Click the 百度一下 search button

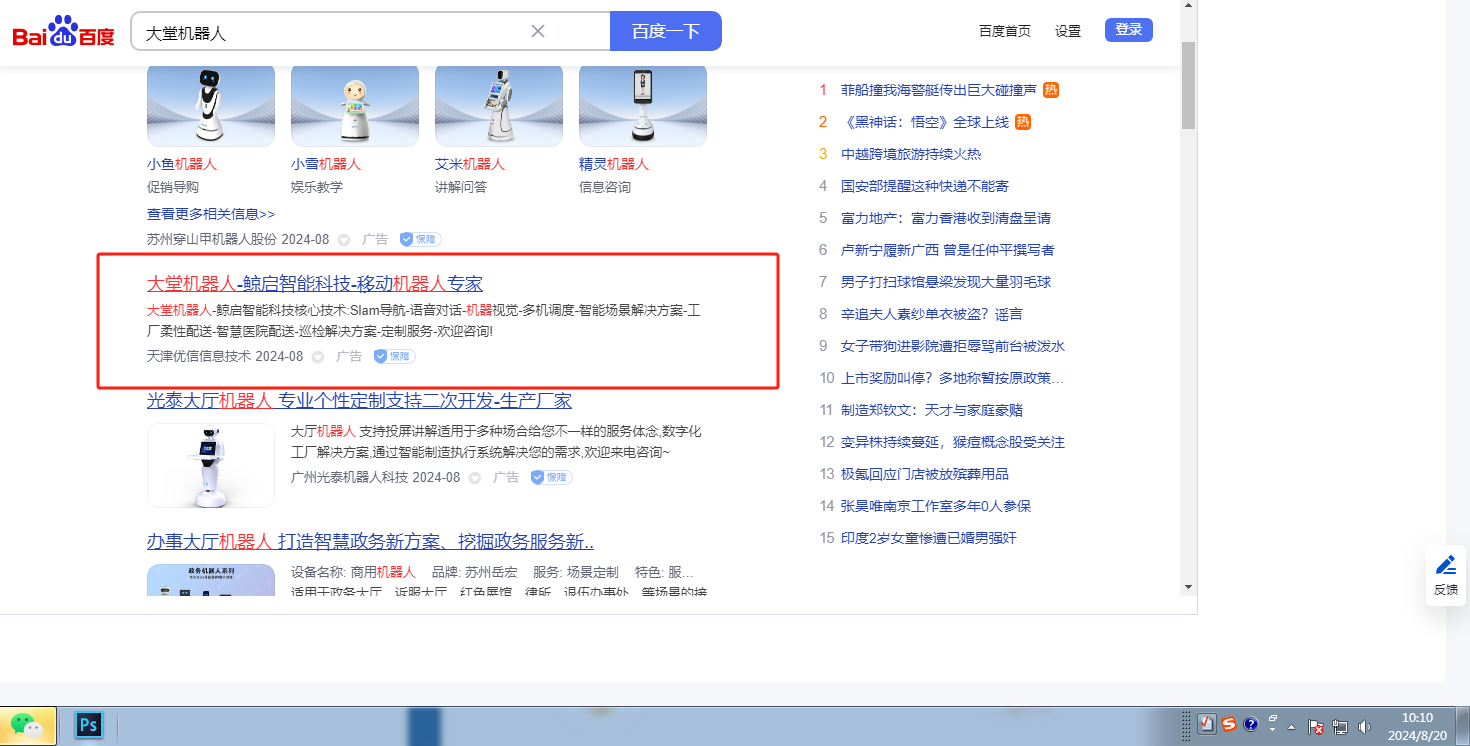click(666, 31)
